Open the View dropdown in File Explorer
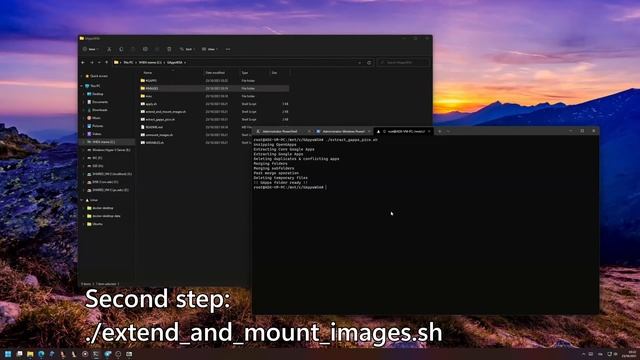 [210, 49]
